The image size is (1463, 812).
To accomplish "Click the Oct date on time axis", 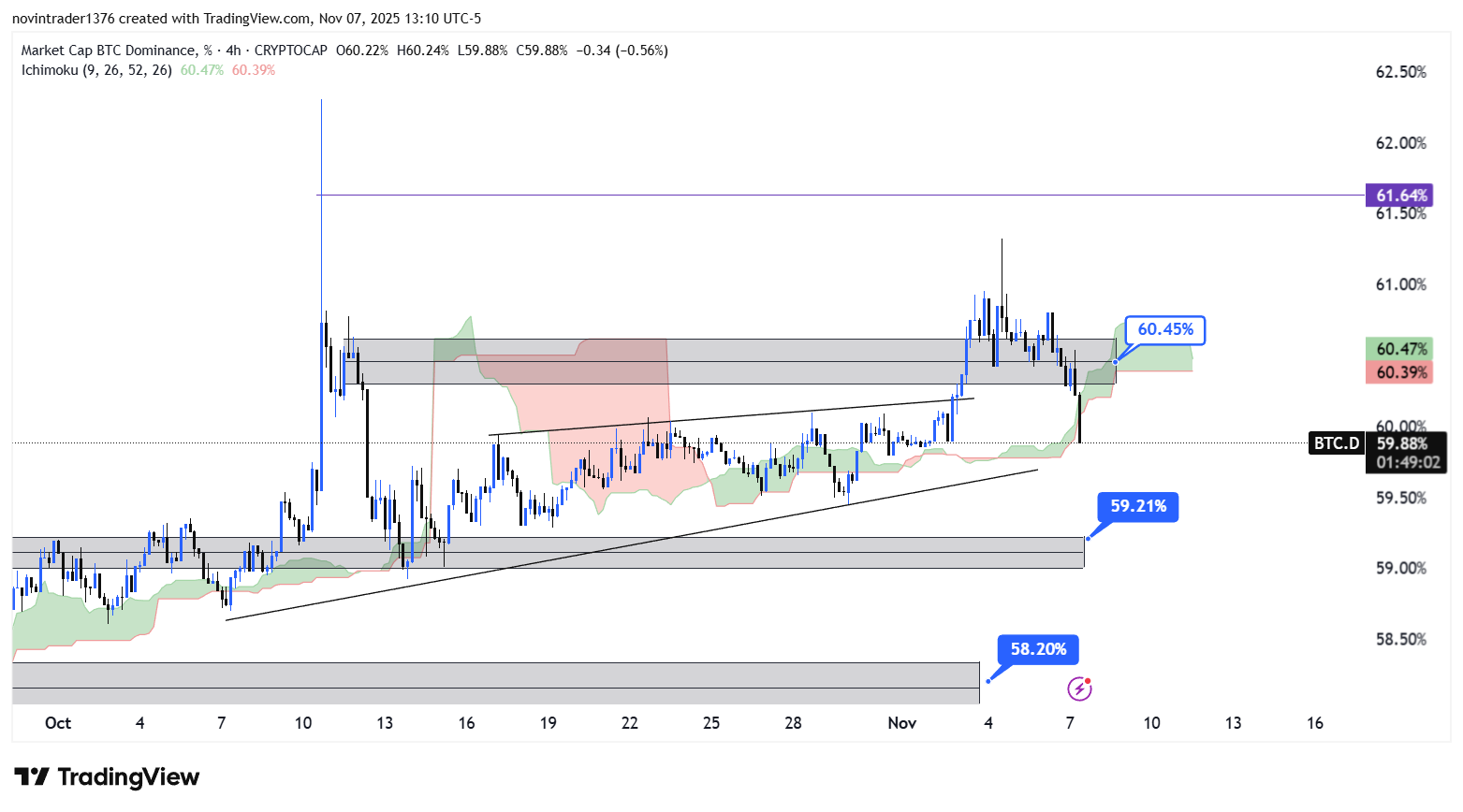I will point(58,723).
